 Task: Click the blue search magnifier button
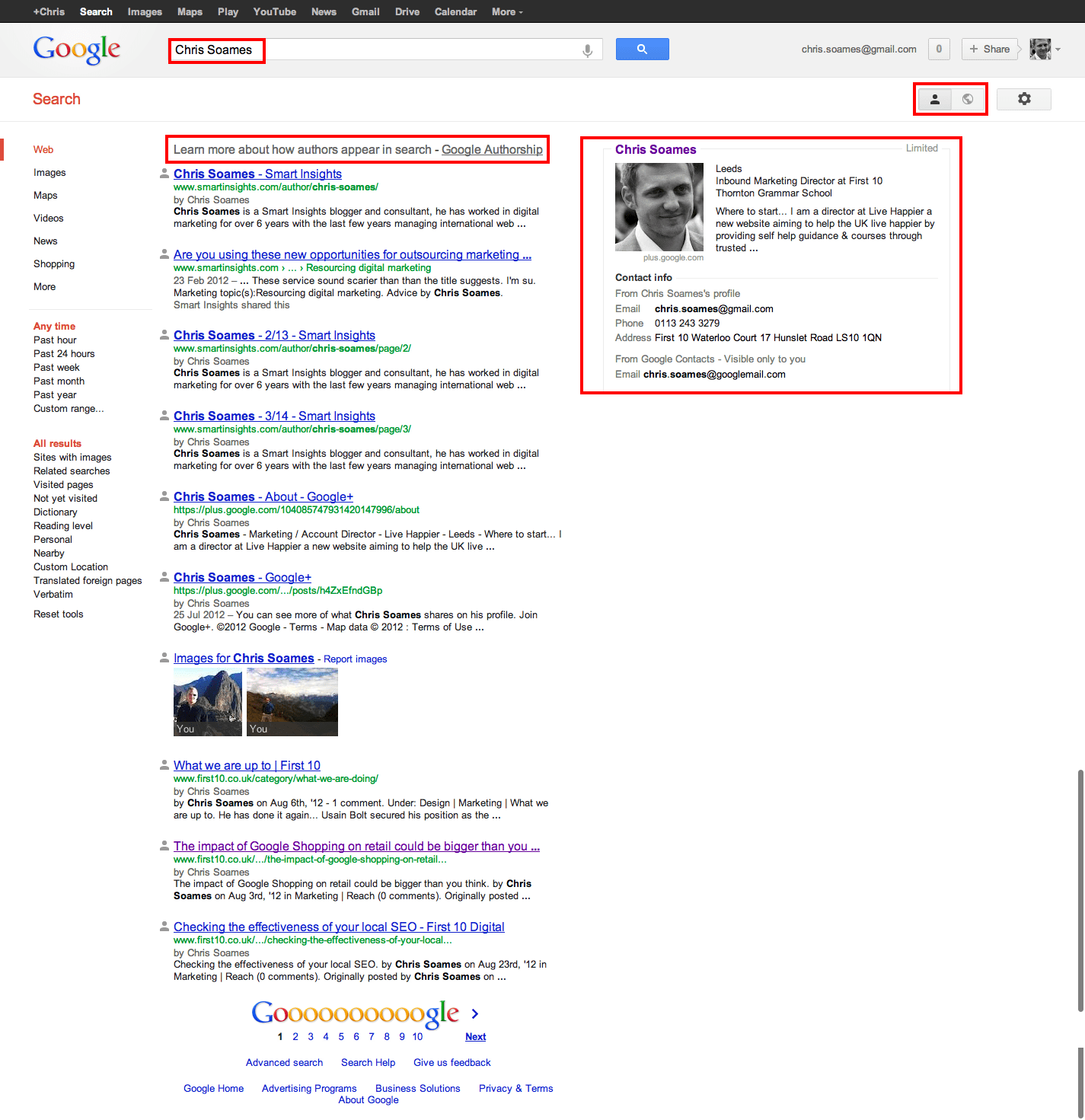point(642,49)
